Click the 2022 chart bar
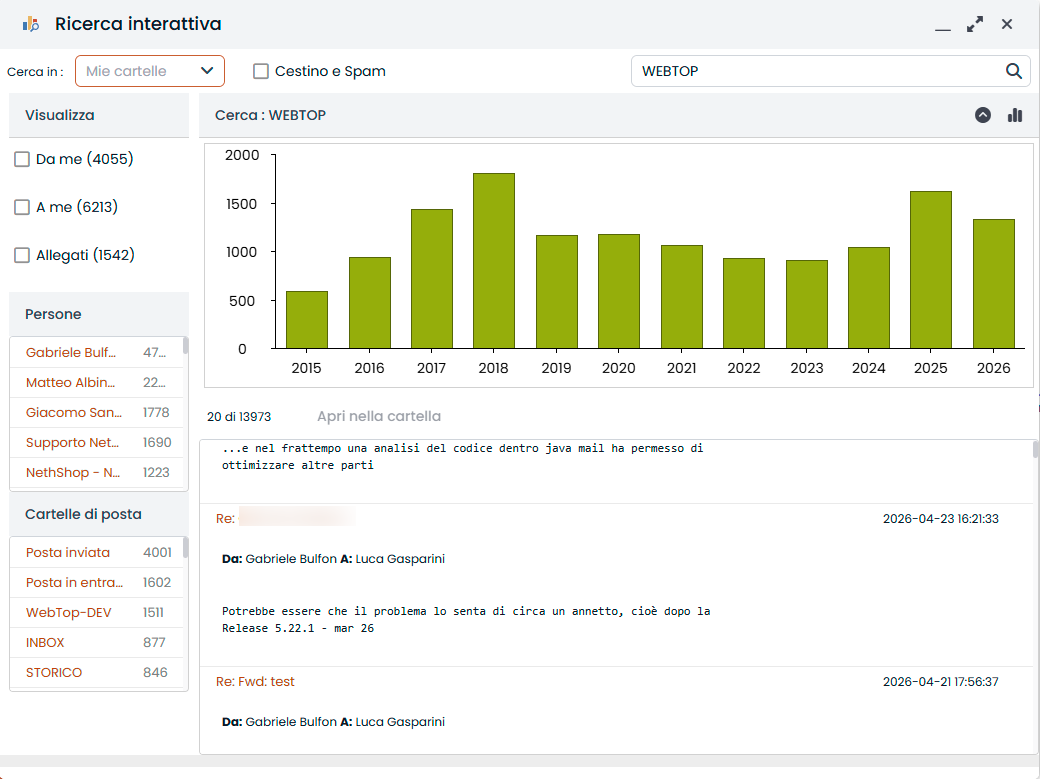Screen dimensions: 1040x779 point(744,303)
